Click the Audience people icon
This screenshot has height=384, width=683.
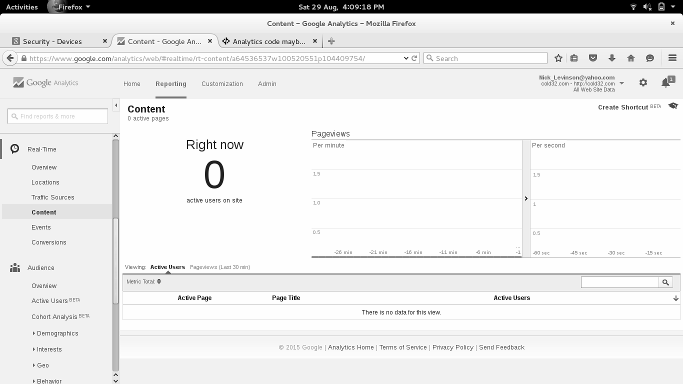coord(15,267)
